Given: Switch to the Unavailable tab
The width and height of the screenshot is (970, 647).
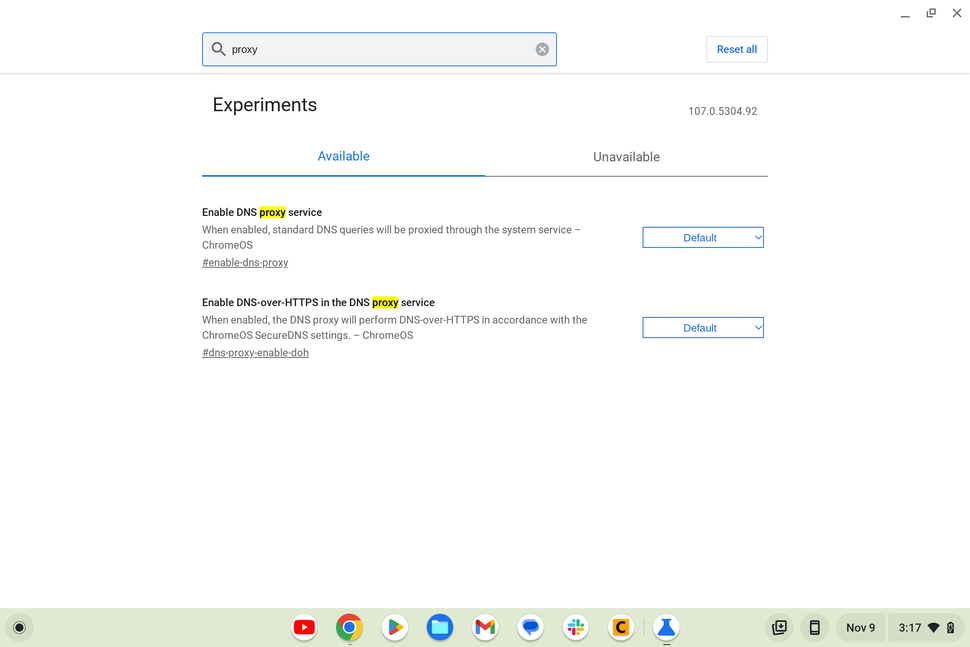Looking at the screenshot, I should click(626, 157).
